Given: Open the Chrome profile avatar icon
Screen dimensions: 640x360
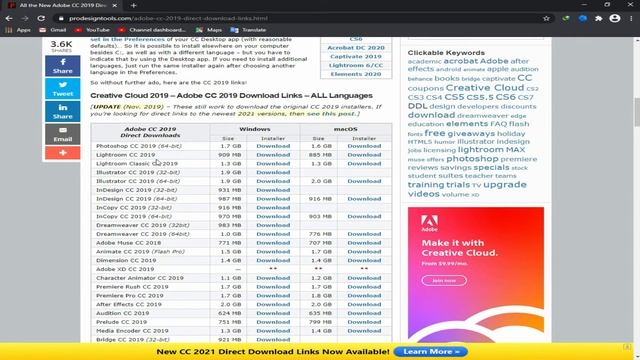Looking at the screenshot, I should [x=615, y=18].
